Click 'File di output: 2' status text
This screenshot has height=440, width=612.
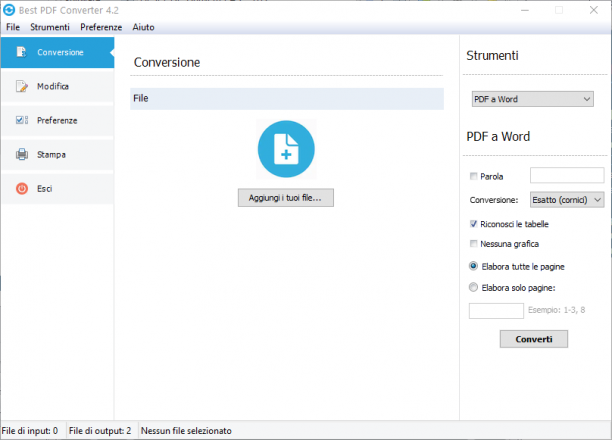(100, 431)
